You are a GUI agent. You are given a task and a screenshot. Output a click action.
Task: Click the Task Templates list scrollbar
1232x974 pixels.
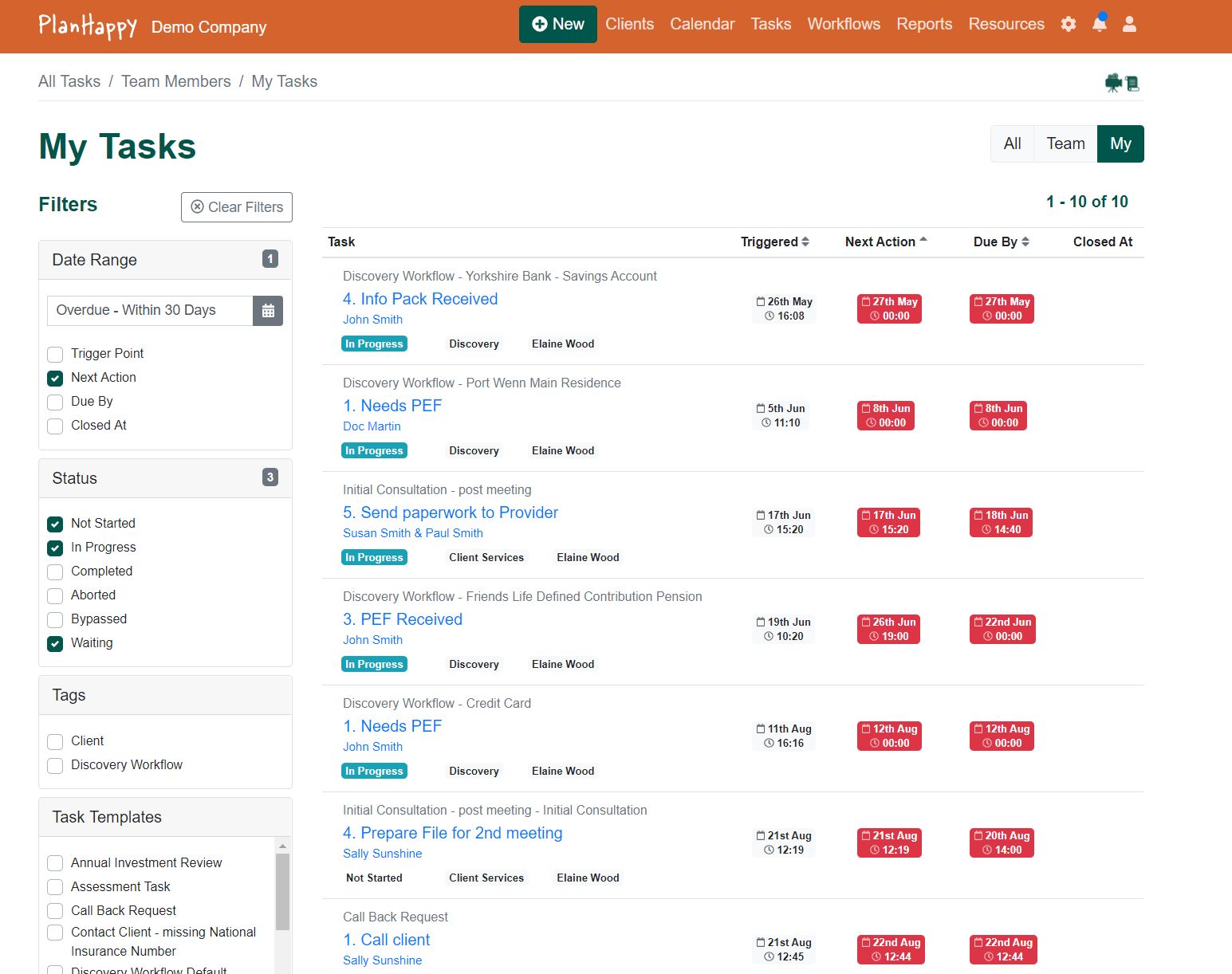coord(282,891)
